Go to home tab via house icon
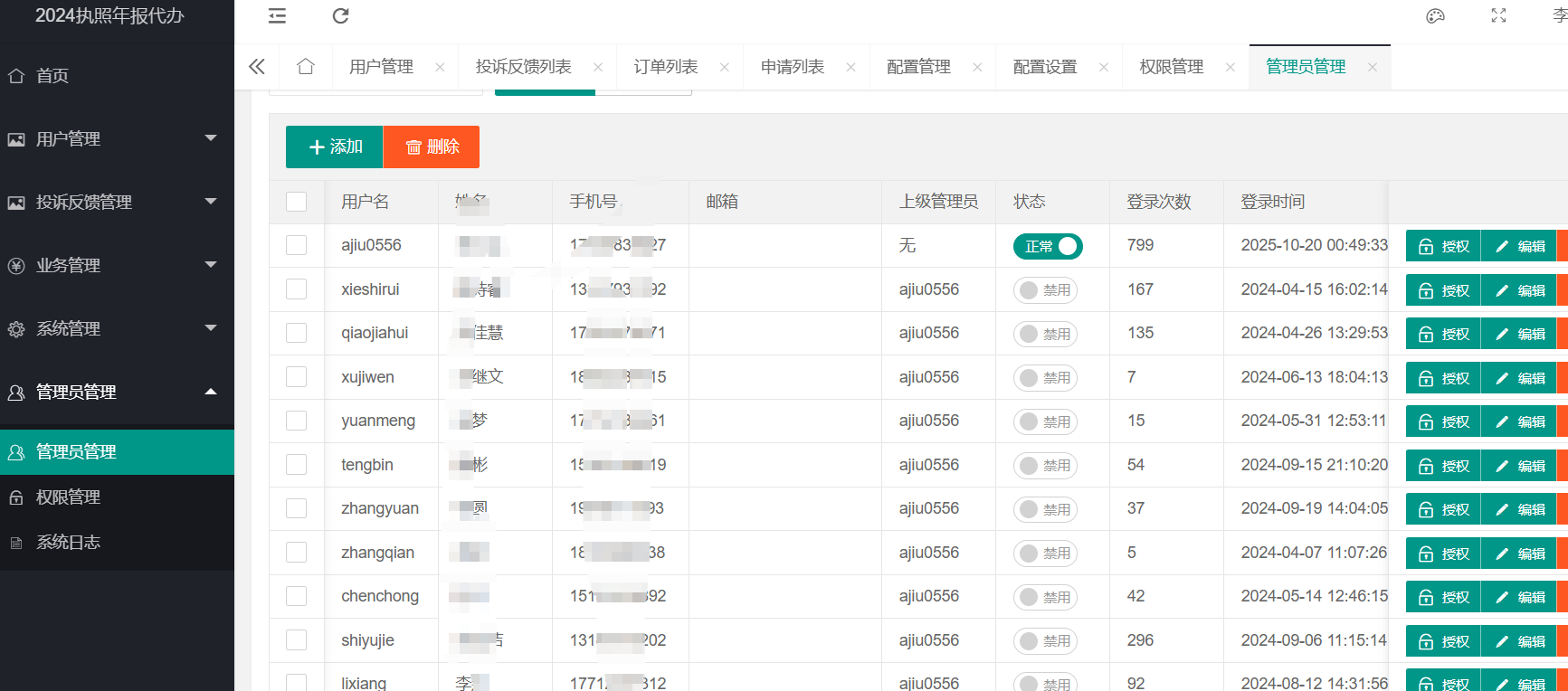The width and height of the screenshot is (1568, 691). pos(306,67)
